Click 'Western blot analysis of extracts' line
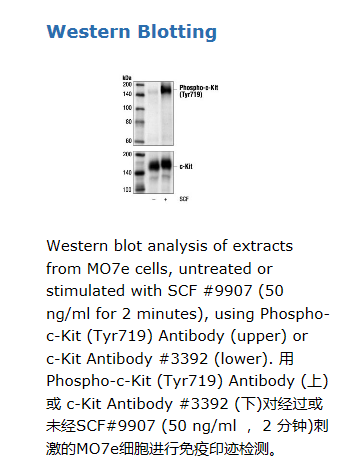 [x=170, y=246]
